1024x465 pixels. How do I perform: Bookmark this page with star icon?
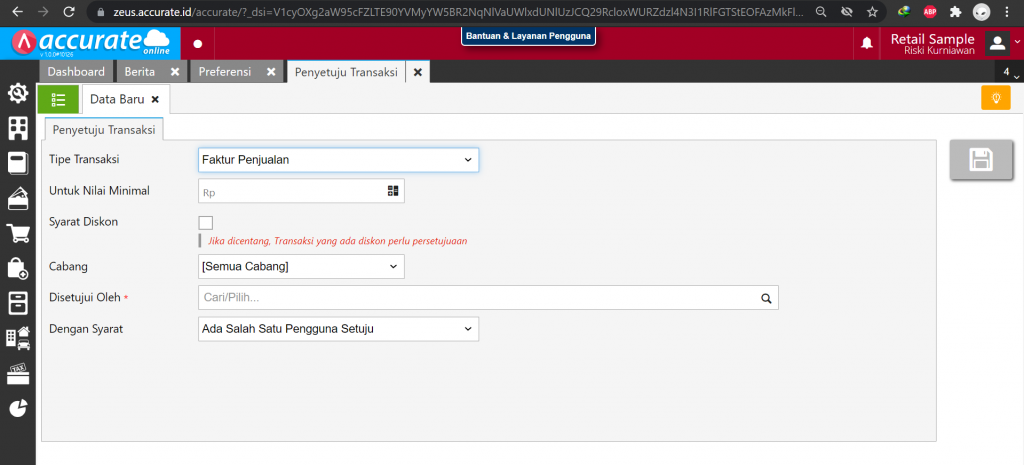872,12
